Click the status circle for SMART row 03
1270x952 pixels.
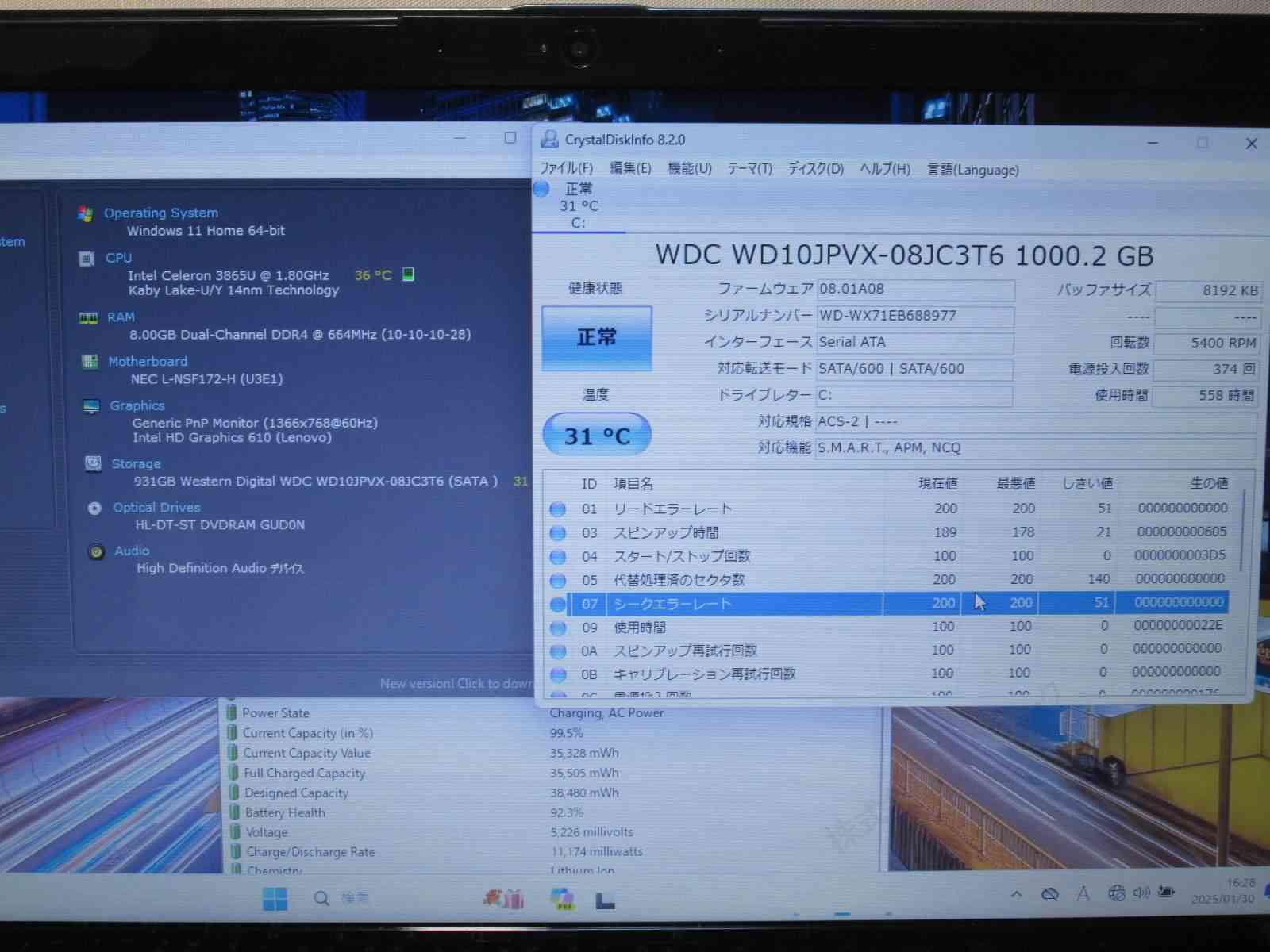[x=558, y=533]
